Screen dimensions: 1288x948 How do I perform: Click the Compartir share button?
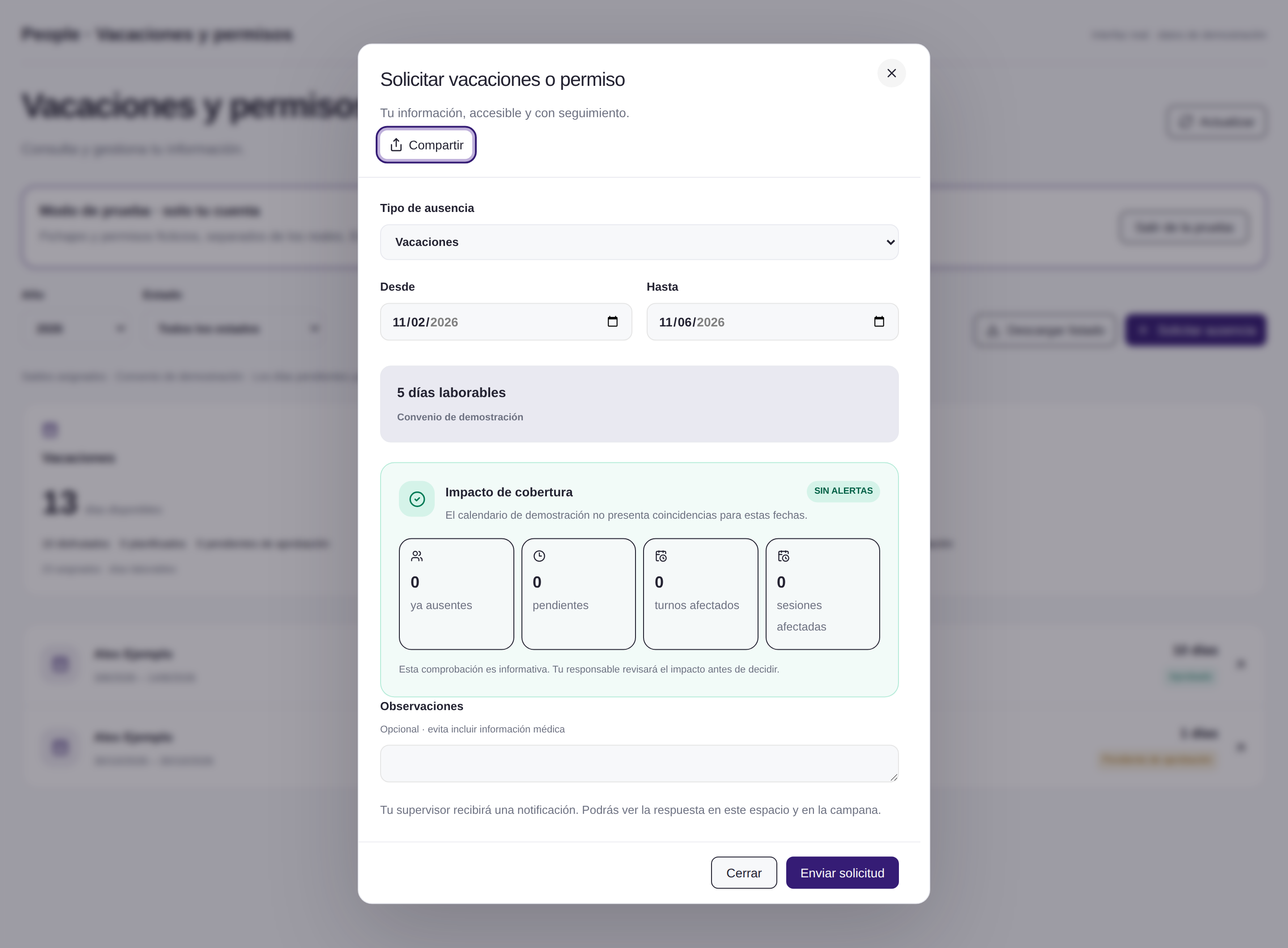(427, 144)
